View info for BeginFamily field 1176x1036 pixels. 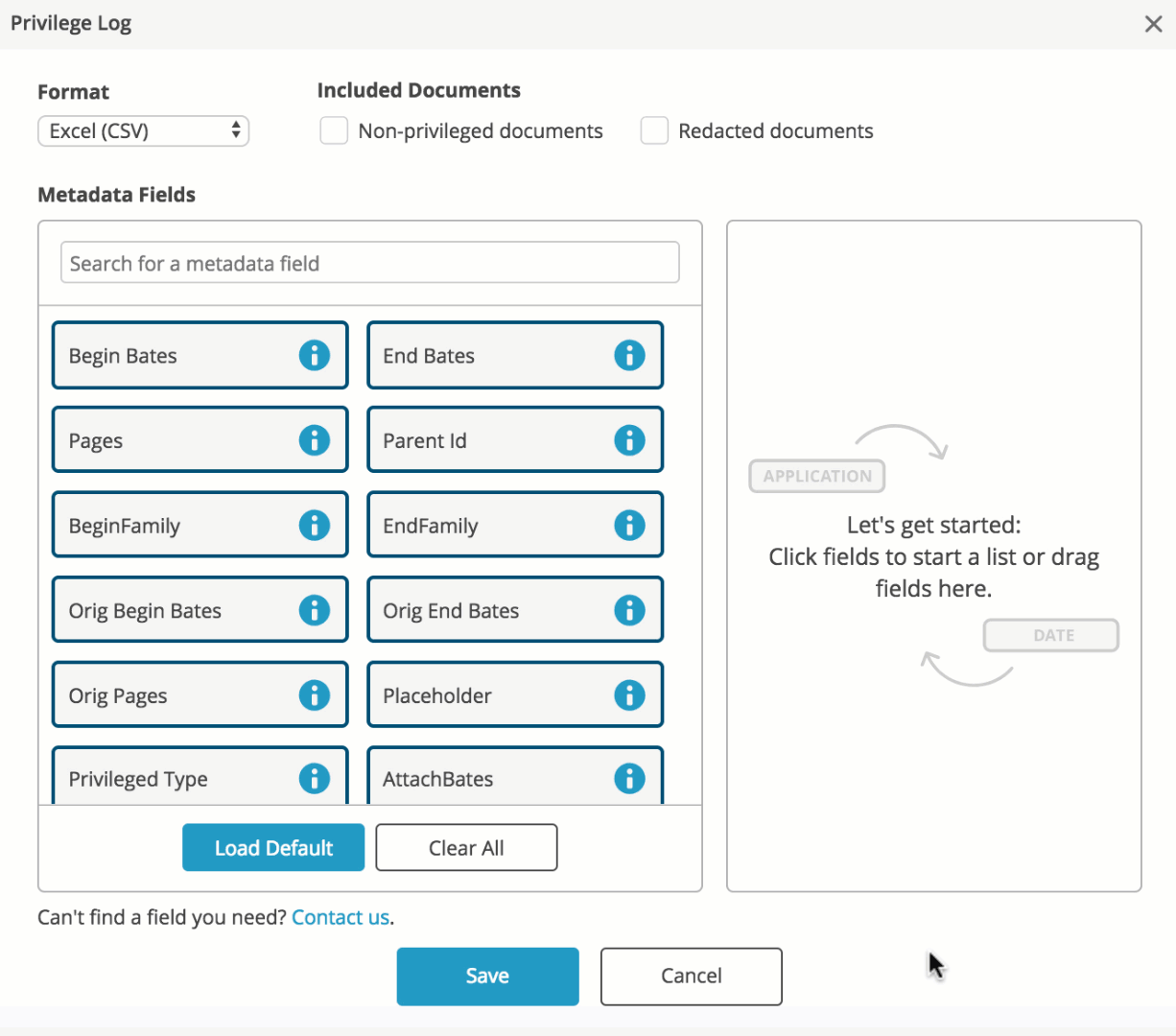[314, 525]
